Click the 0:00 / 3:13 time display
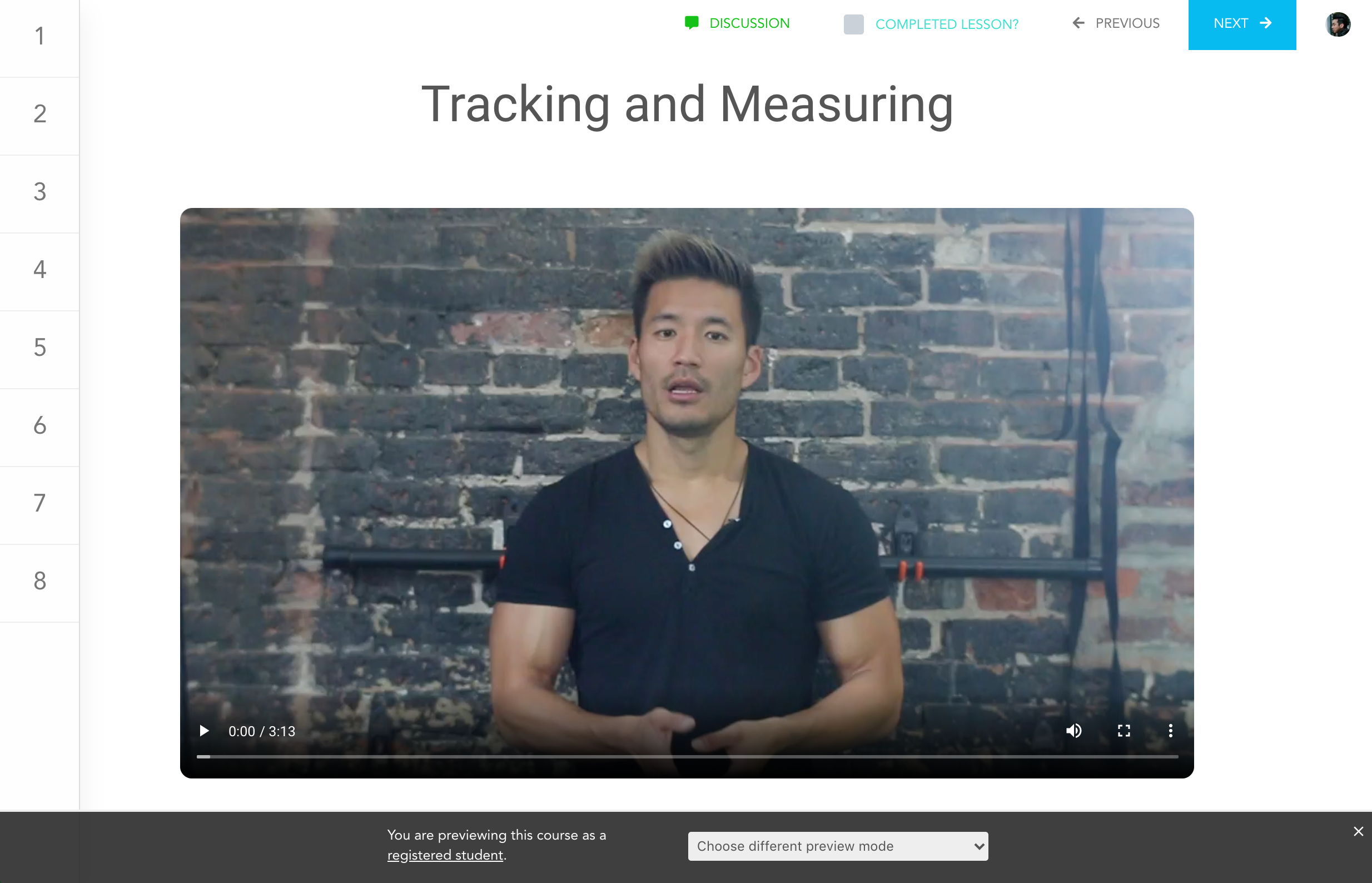Viewport: 1372px width, 883px height. pos(262,731)
